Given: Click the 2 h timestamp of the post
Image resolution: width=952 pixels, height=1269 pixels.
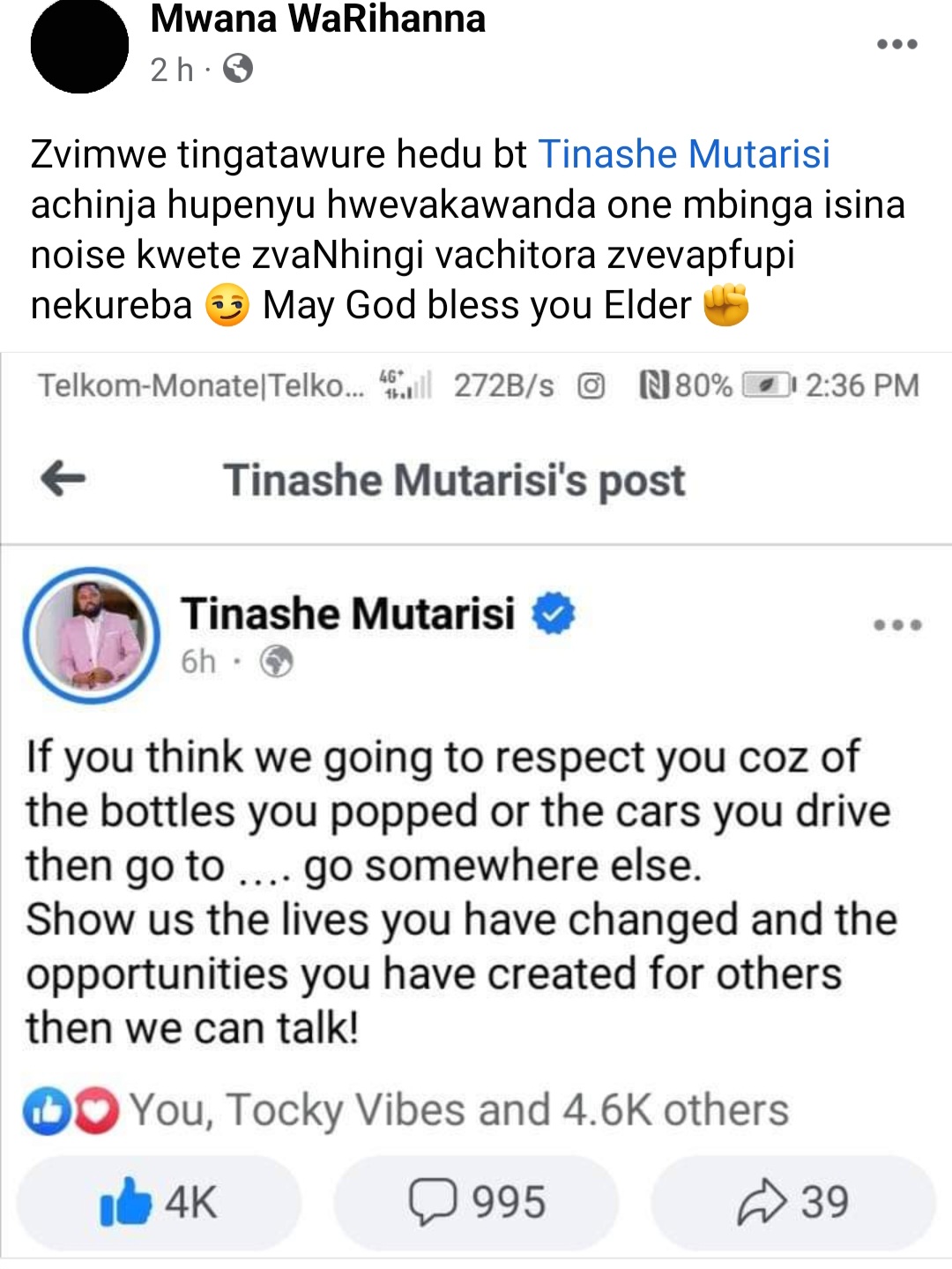Looking at the screenshot, I should coord(171,70).
